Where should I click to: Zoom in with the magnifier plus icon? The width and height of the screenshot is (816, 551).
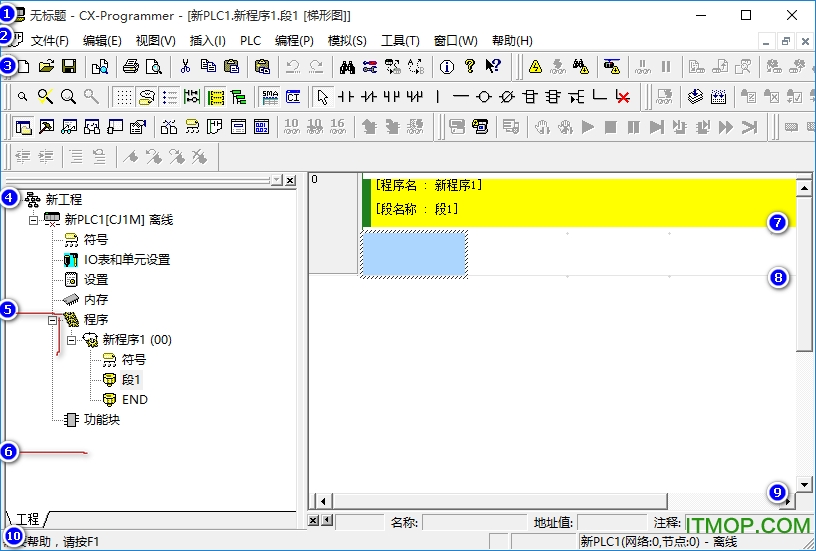68,97
